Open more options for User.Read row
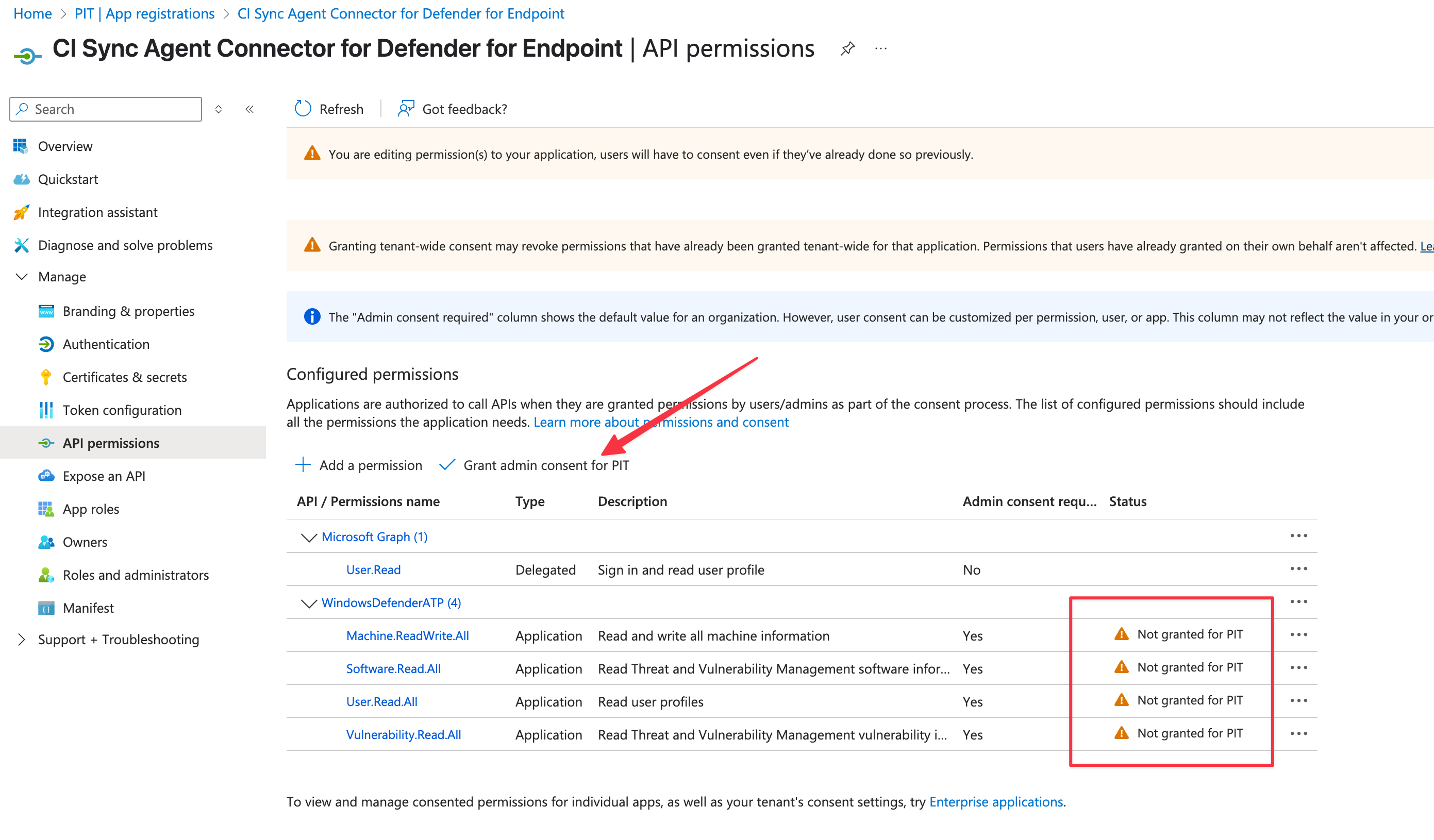The width and height of the screenshot is (1434, 840). click(x=1298, y=569)
